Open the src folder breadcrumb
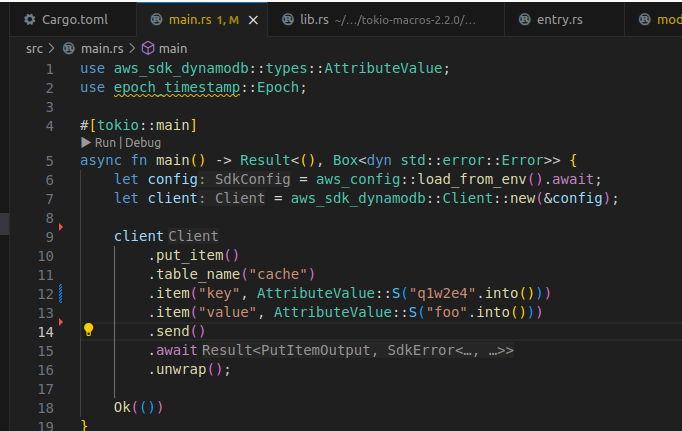 pyautogui.click(x=35, y=48)
